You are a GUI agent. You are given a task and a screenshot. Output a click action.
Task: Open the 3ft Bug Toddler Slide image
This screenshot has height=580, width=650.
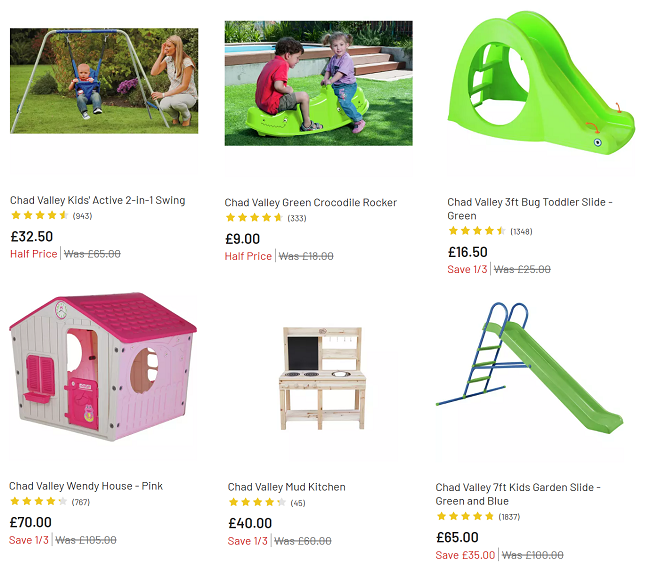click(x=541, y=83)
